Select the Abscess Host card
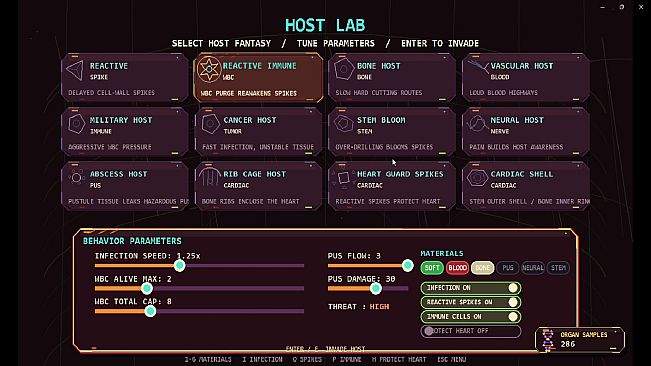This screenshot has width=651, height=366. (125, 186)
